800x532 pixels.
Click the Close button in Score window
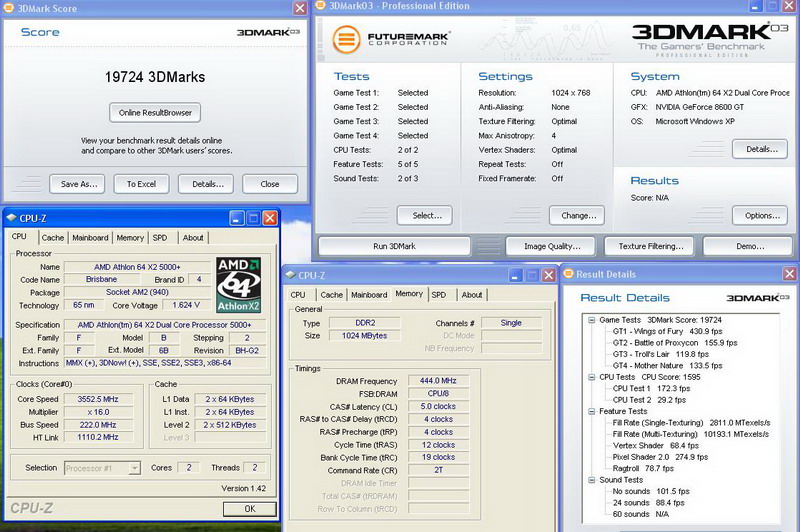pyautogui.click(x=270, y=184)
